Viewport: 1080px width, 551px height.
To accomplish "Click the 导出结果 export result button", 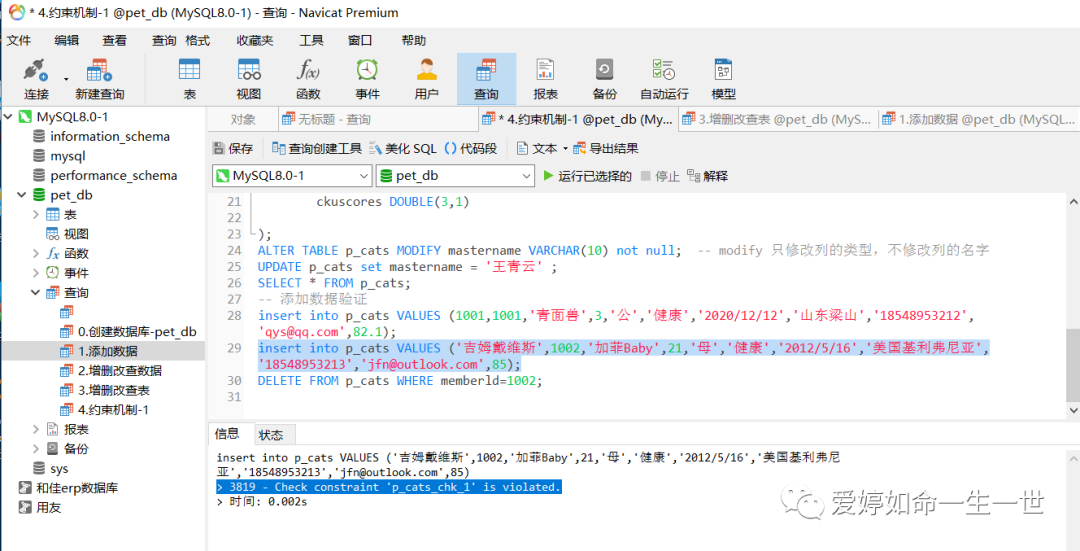I will coord(606,148).
